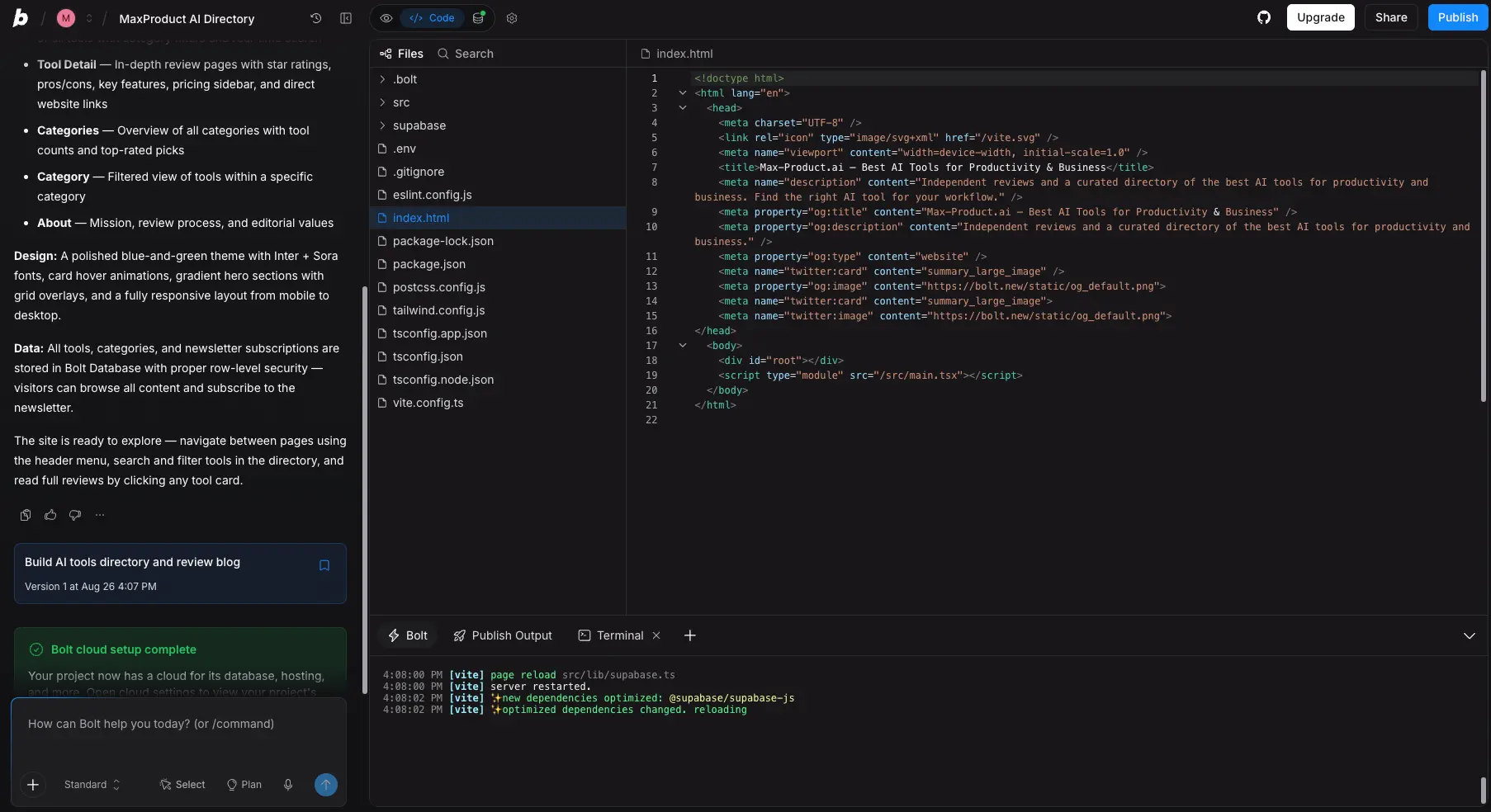Image resolution: width=1491 pixels, height=812 pixels.
Task: Click the code editor vertical scrollbar
Action: click(1483, 236)
